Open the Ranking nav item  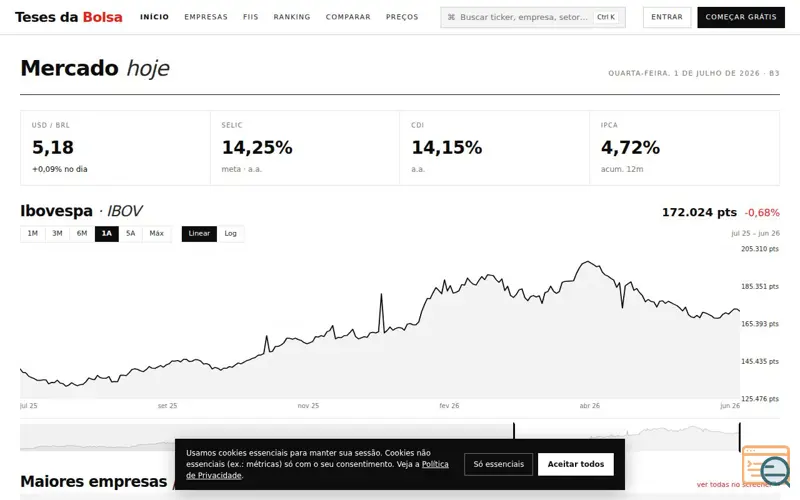click(292, 17)
